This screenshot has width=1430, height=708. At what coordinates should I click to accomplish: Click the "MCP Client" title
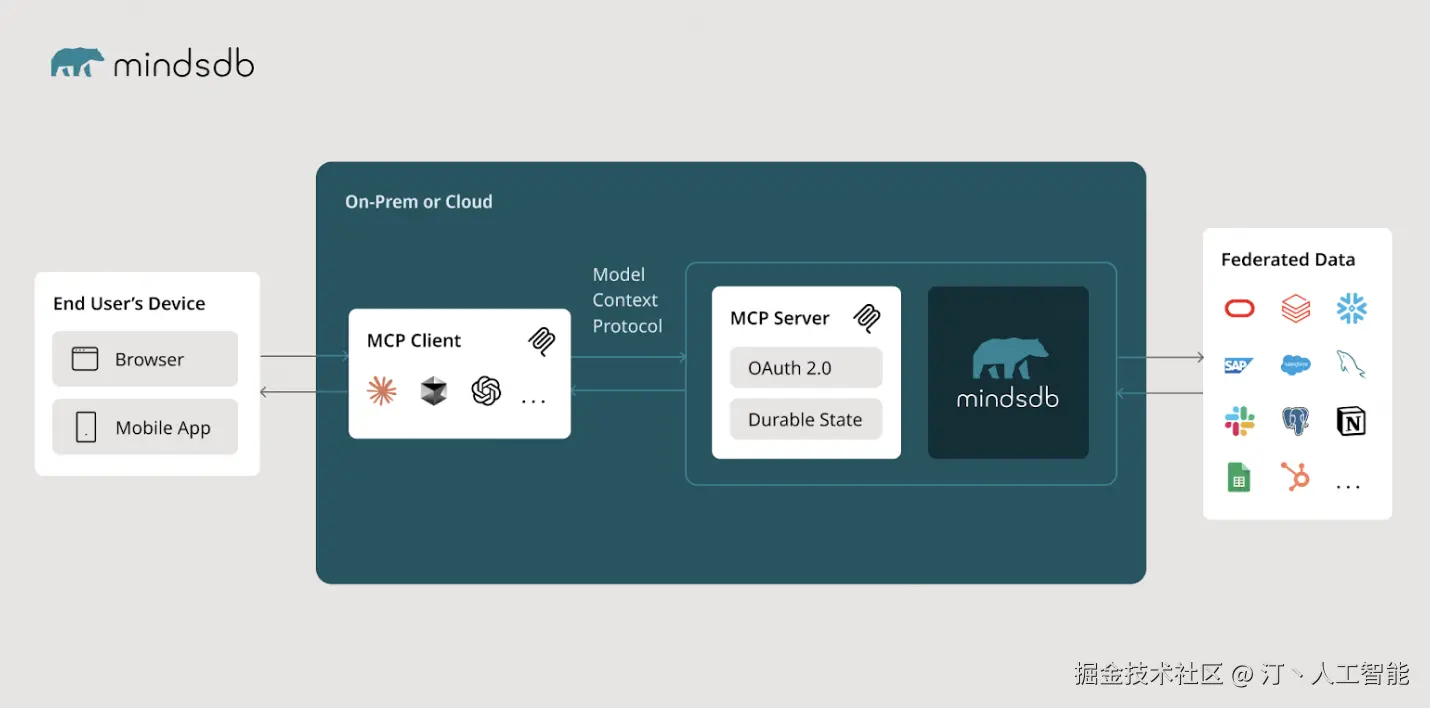(414, 341)
